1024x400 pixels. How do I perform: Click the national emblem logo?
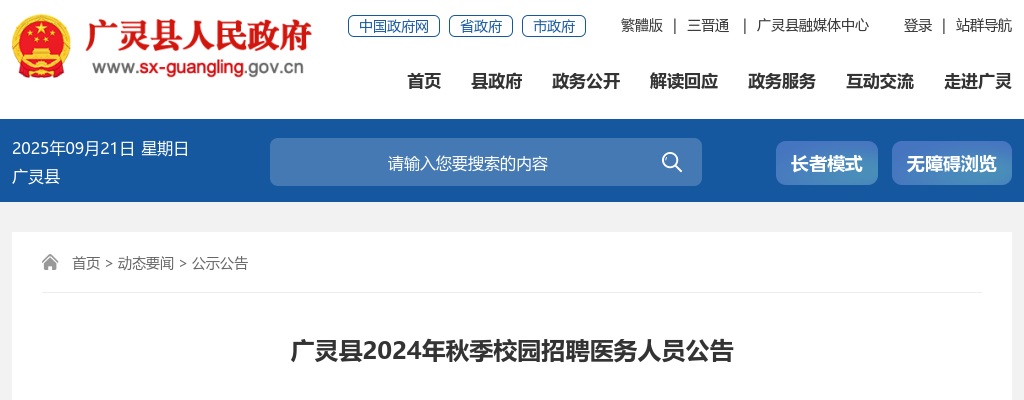(42, 47)
